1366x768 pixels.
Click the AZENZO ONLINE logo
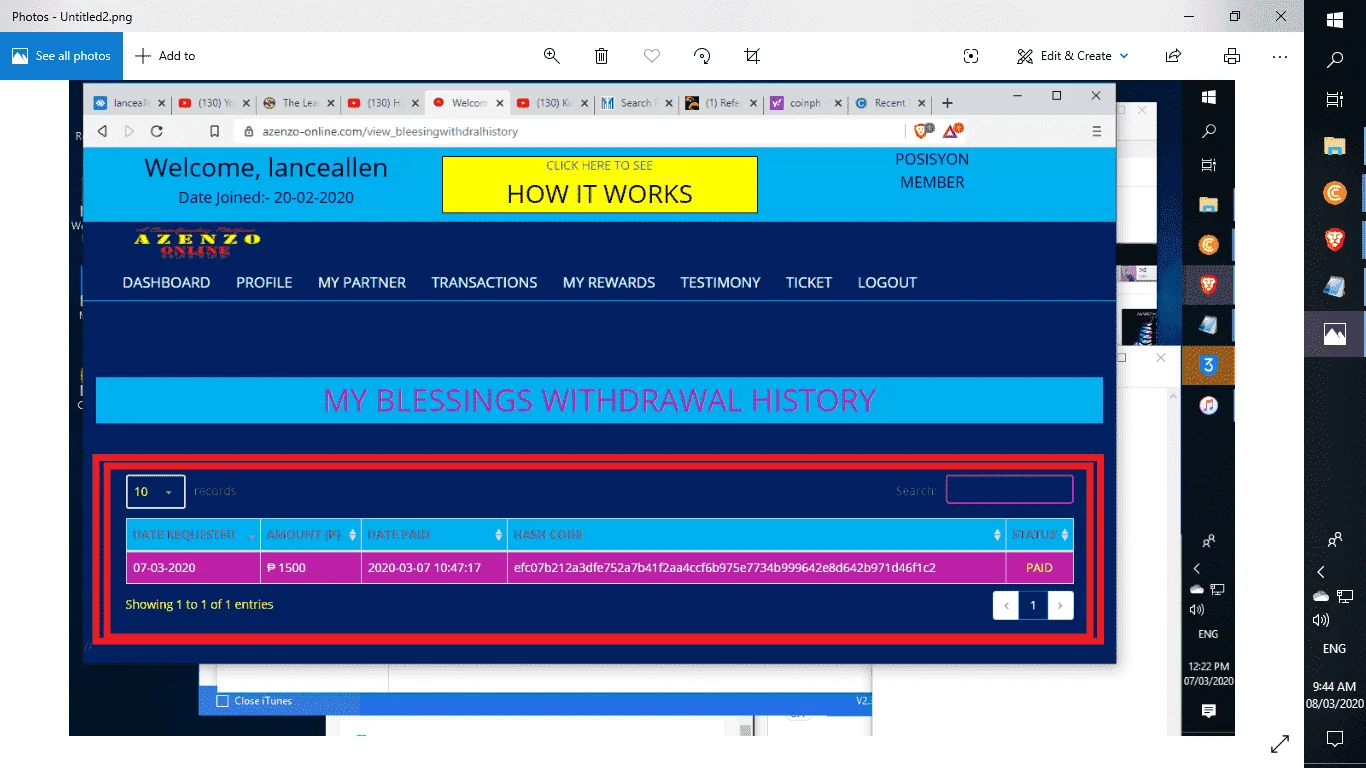197,243
